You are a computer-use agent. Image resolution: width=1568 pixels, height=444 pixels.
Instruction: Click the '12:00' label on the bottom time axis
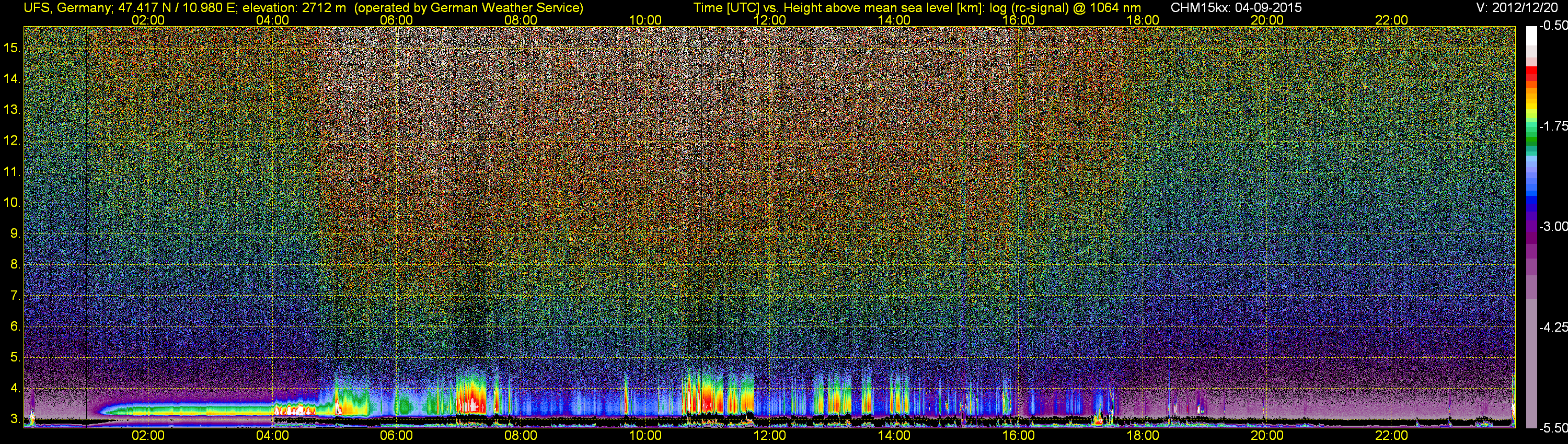[769, 436]
